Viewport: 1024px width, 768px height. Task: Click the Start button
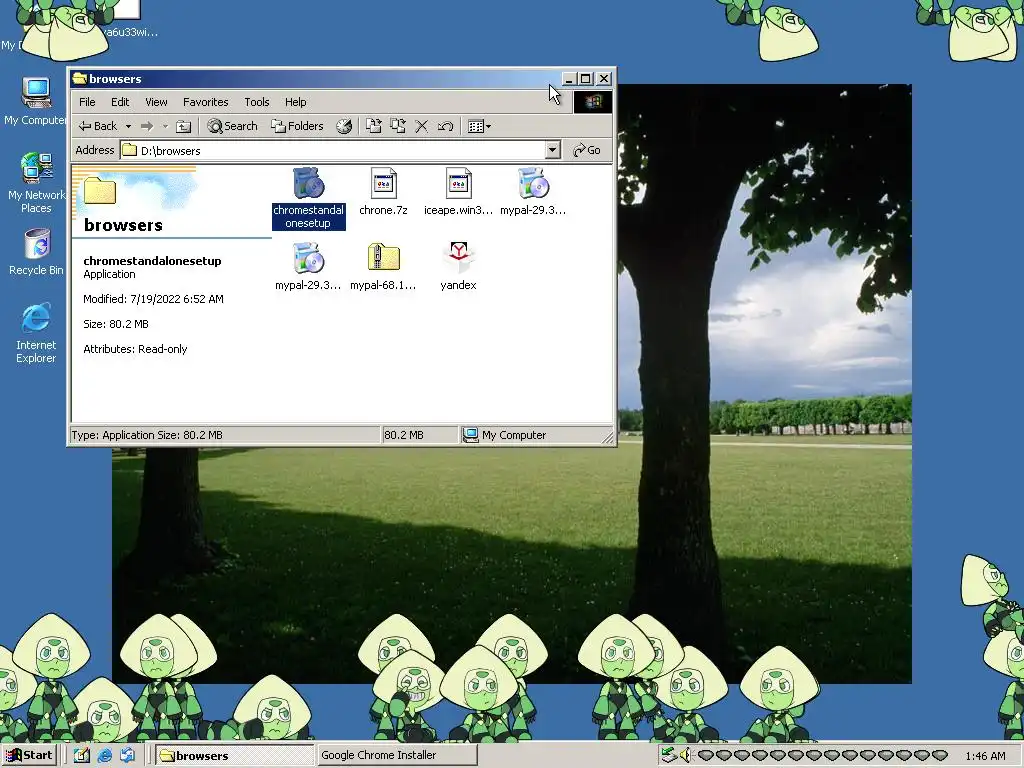tap(29, 756)
